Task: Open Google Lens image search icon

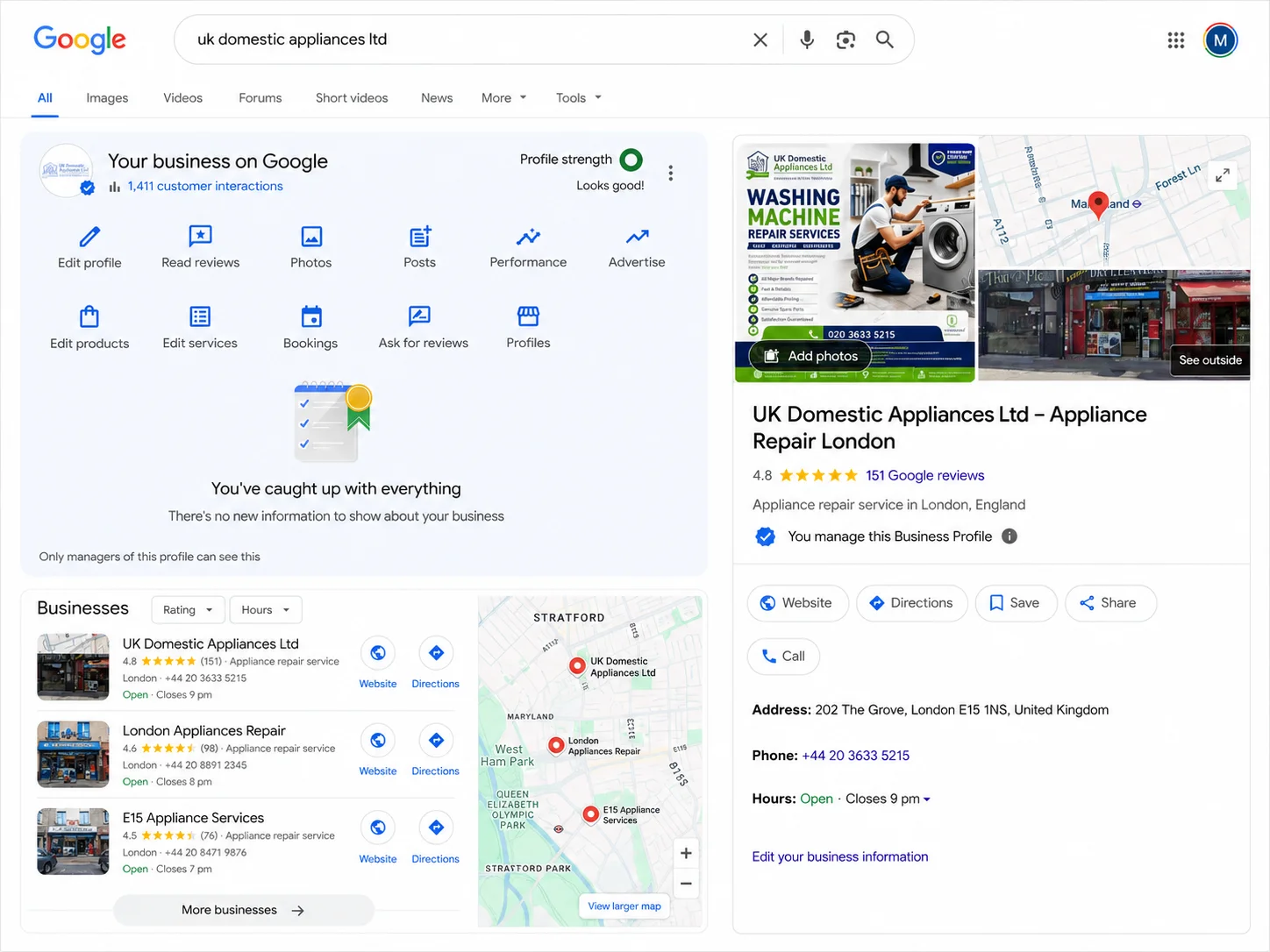Action: [845, 39]
